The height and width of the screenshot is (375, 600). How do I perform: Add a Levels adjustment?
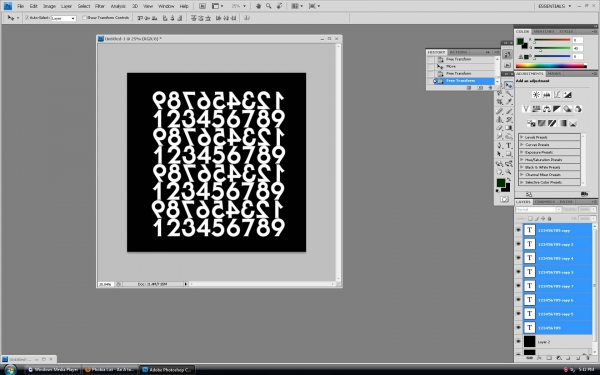tap(547, 95)
